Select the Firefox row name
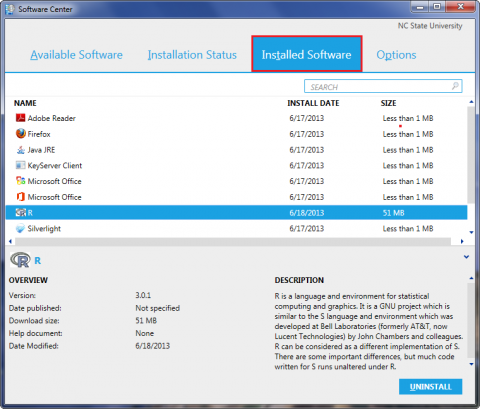This screenshot has width=480, height=409. click(x=39, y=134)
